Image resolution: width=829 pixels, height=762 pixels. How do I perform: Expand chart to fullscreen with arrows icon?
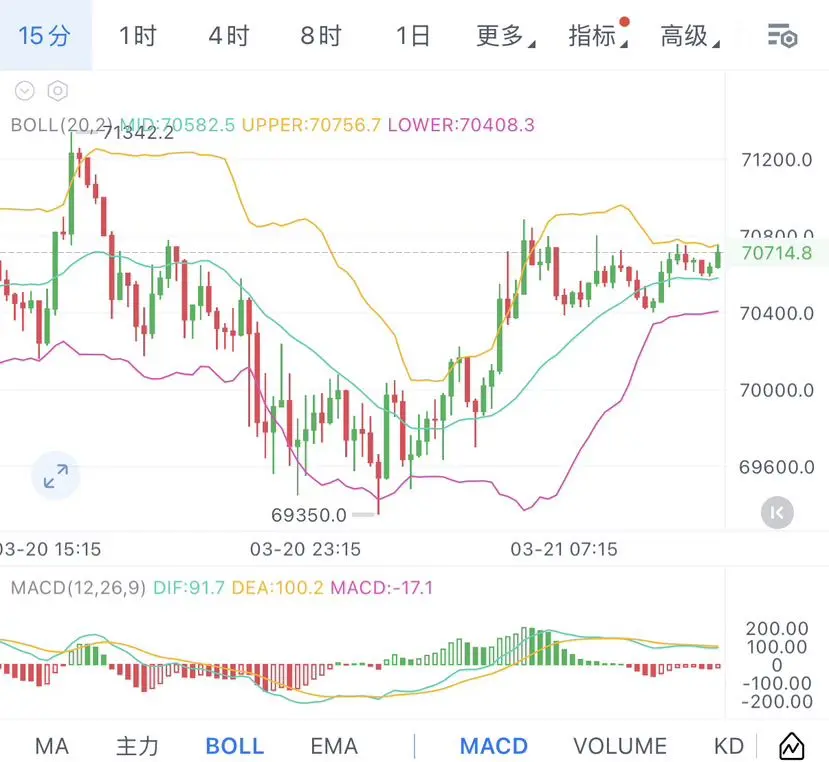(x=56, y=476)
